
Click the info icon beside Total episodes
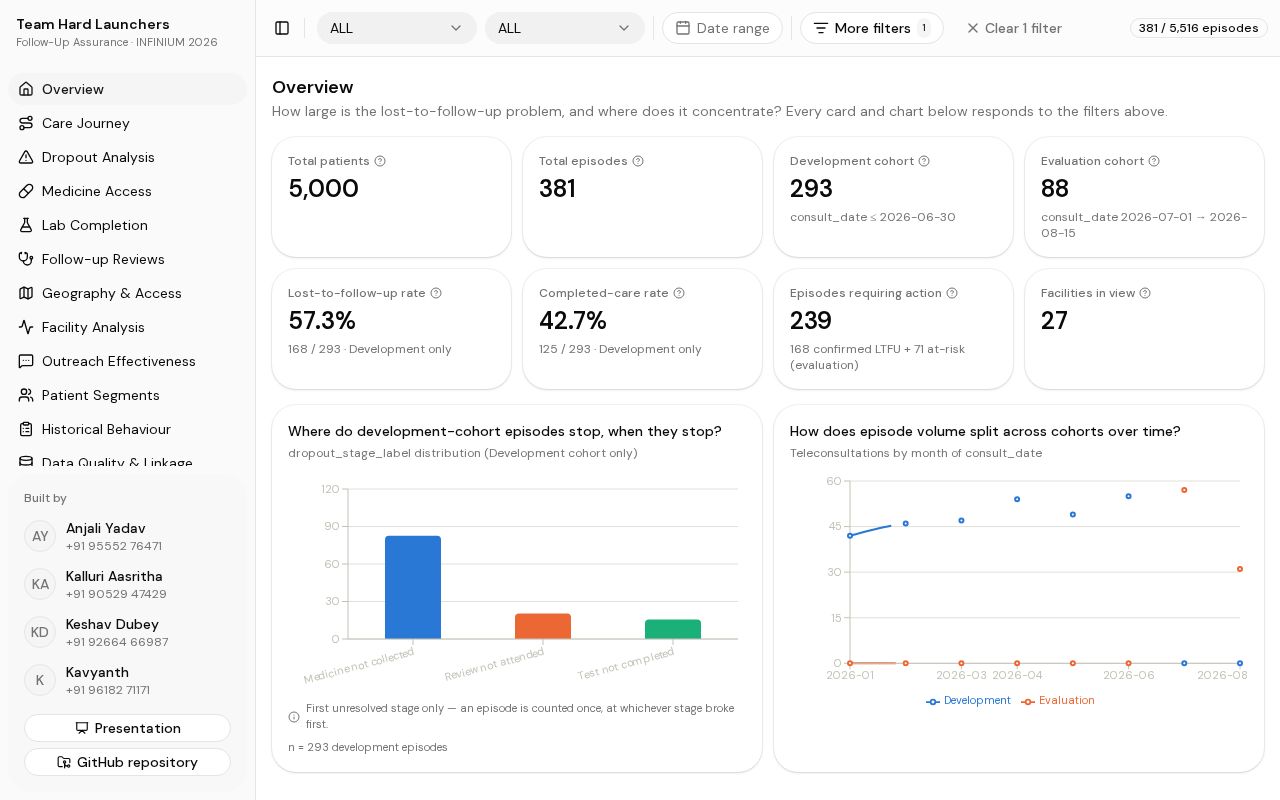638,161
